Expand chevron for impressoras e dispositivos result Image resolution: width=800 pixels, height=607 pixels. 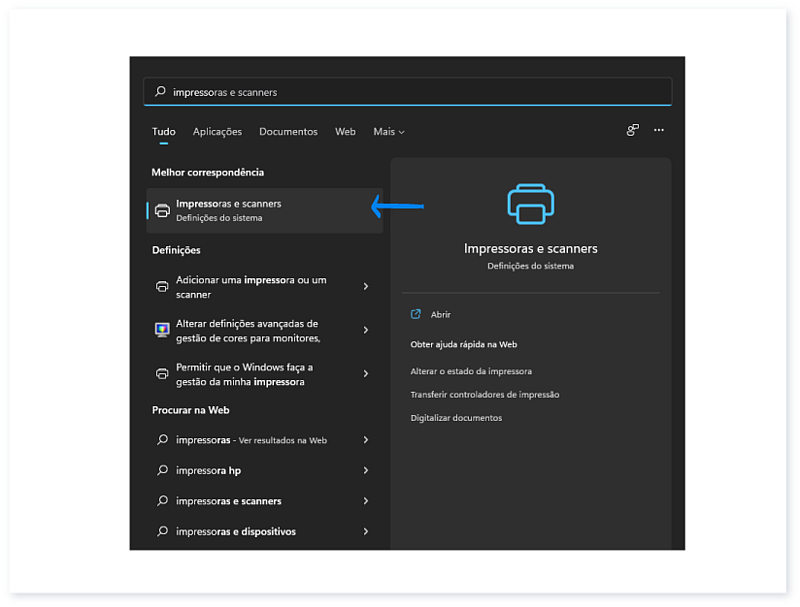(366, 532)
